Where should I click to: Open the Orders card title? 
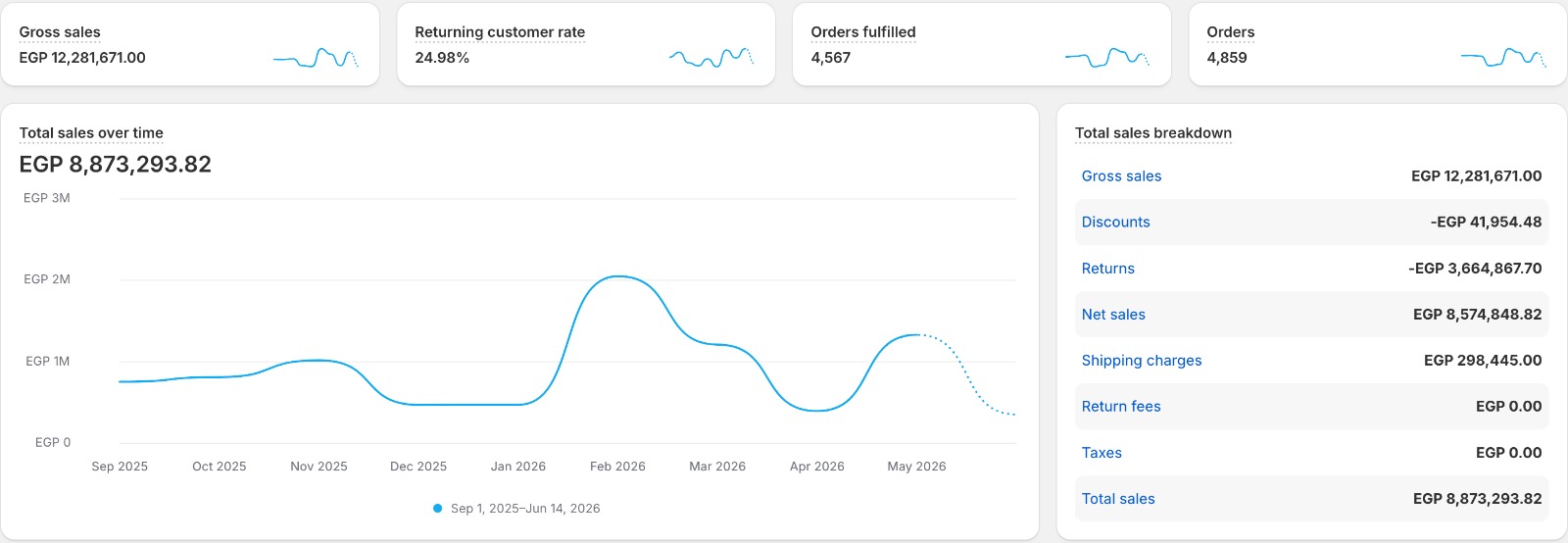(1231, 32)
